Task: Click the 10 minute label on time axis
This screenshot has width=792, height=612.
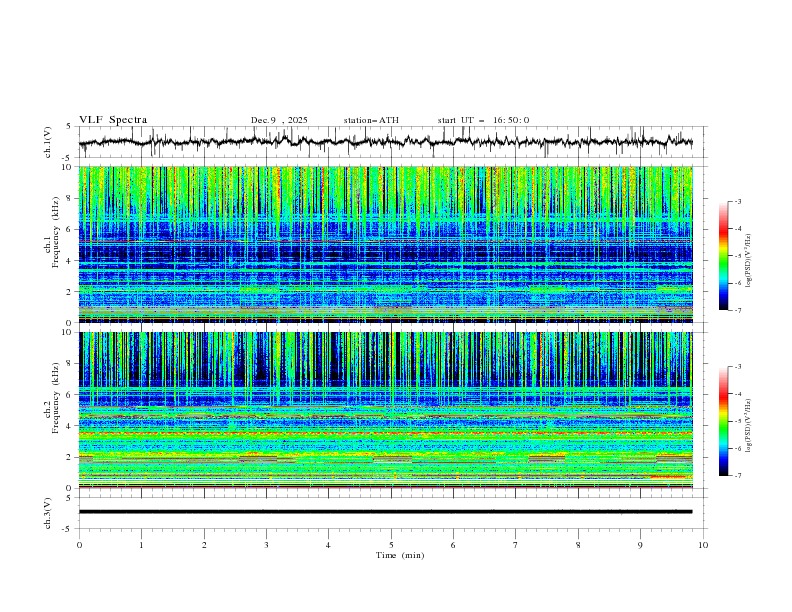Action: pos(703,545)
